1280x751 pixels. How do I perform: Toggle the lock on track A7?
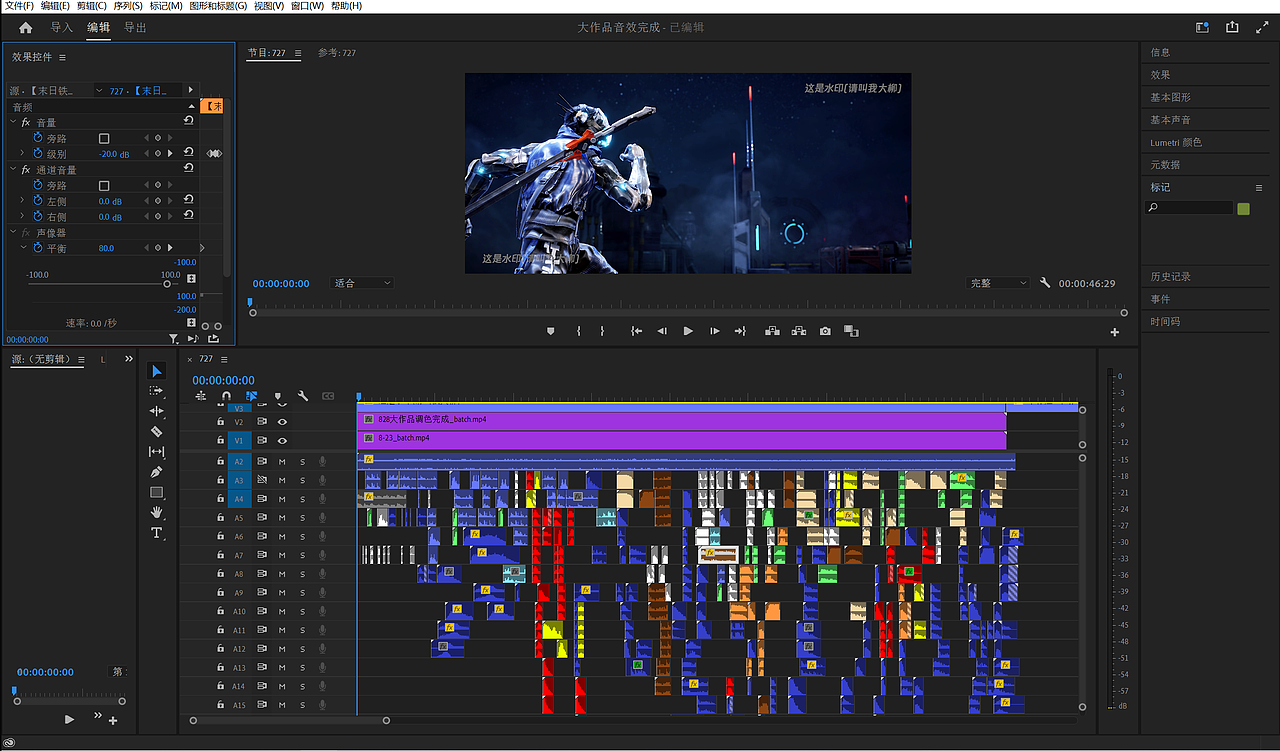click(221, 555)
